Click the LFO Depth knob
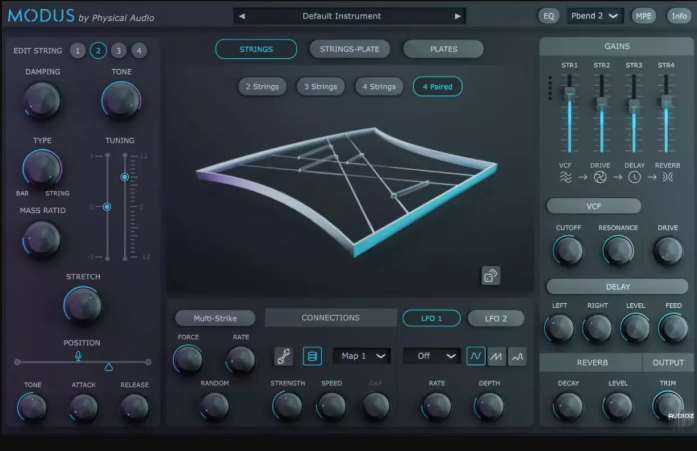 click(x=489, y=406)
